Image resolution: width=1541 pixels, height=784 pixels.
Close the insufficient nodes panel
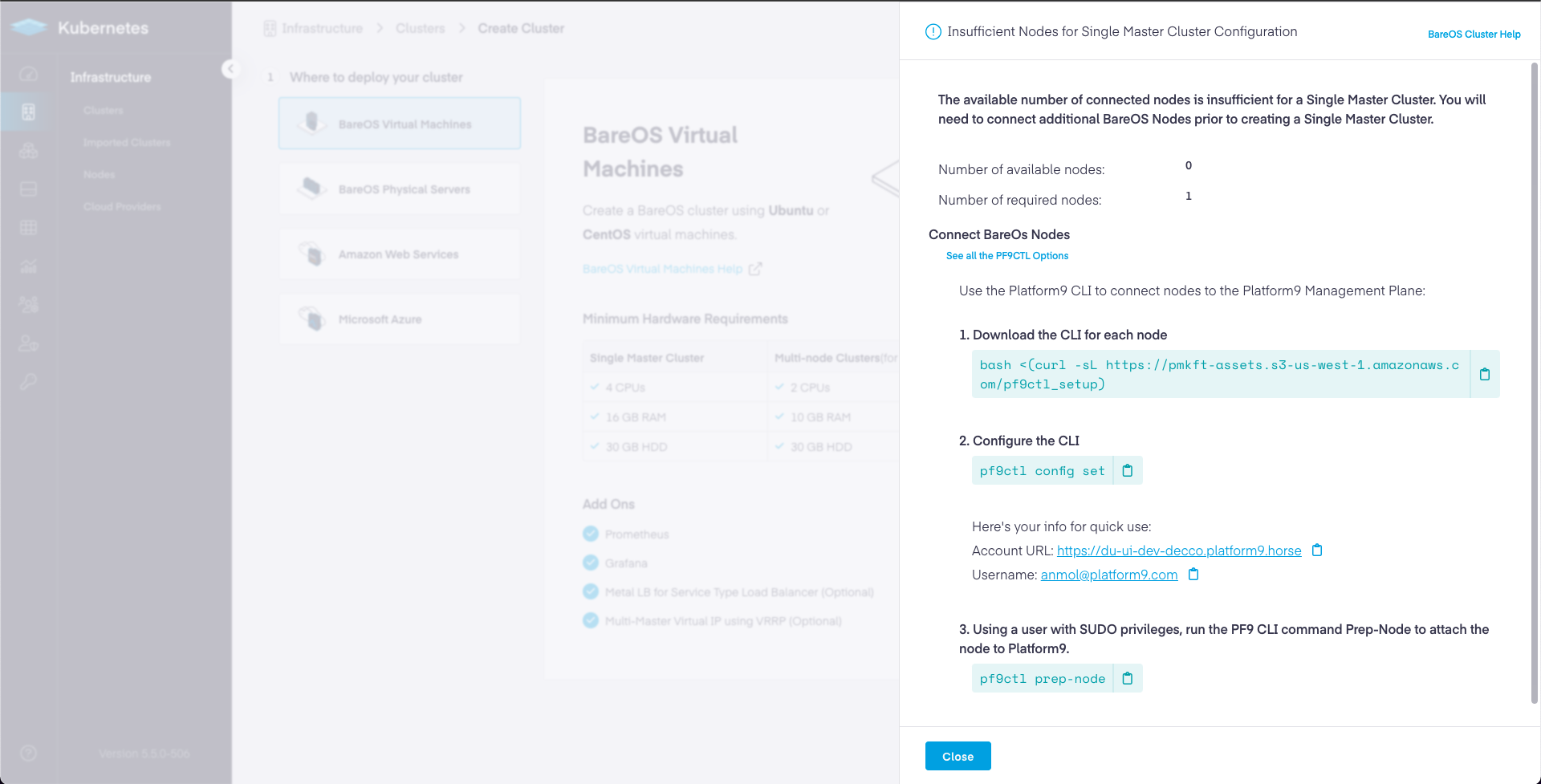pos(958,756)
